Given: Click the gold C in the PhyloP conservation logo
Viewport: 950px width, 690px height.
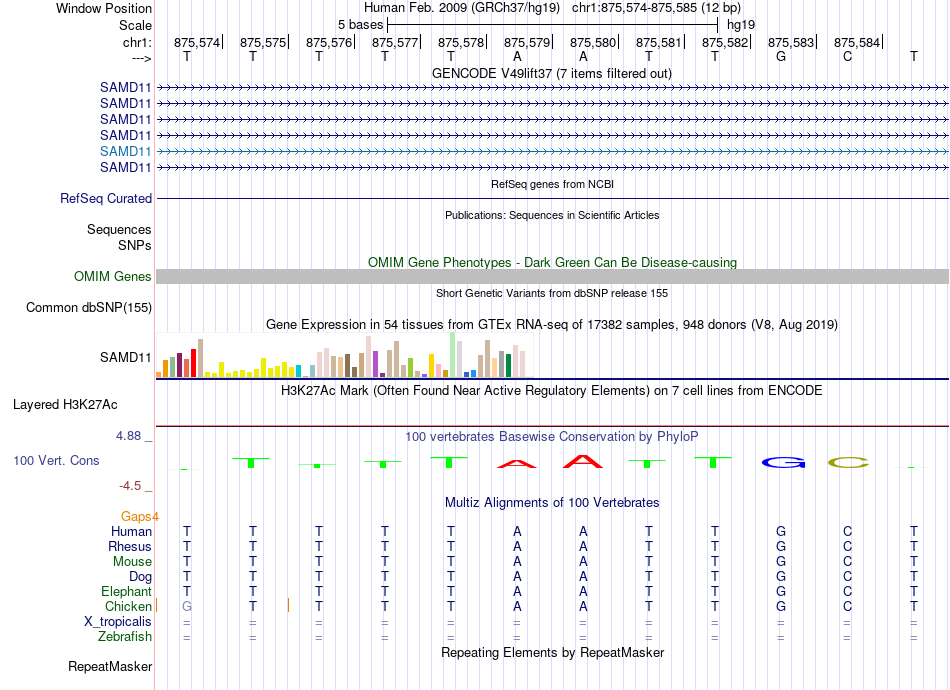Looking at the screenshot, I should [848, 463].
